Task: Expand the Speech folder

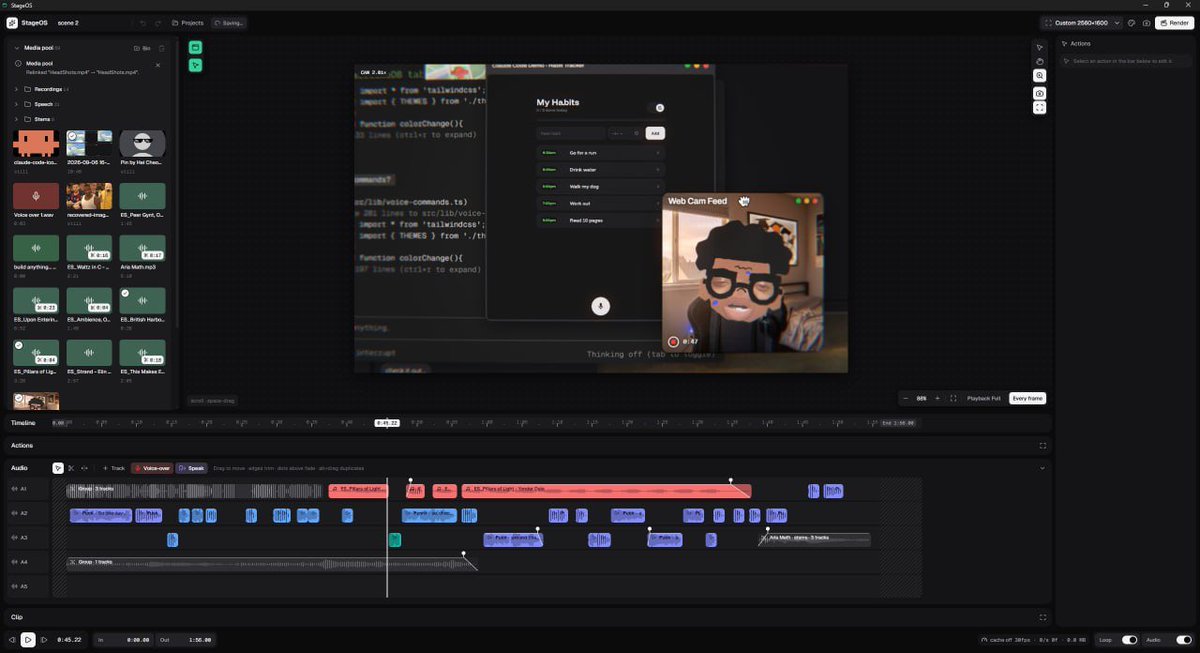Action: [16, 104]
